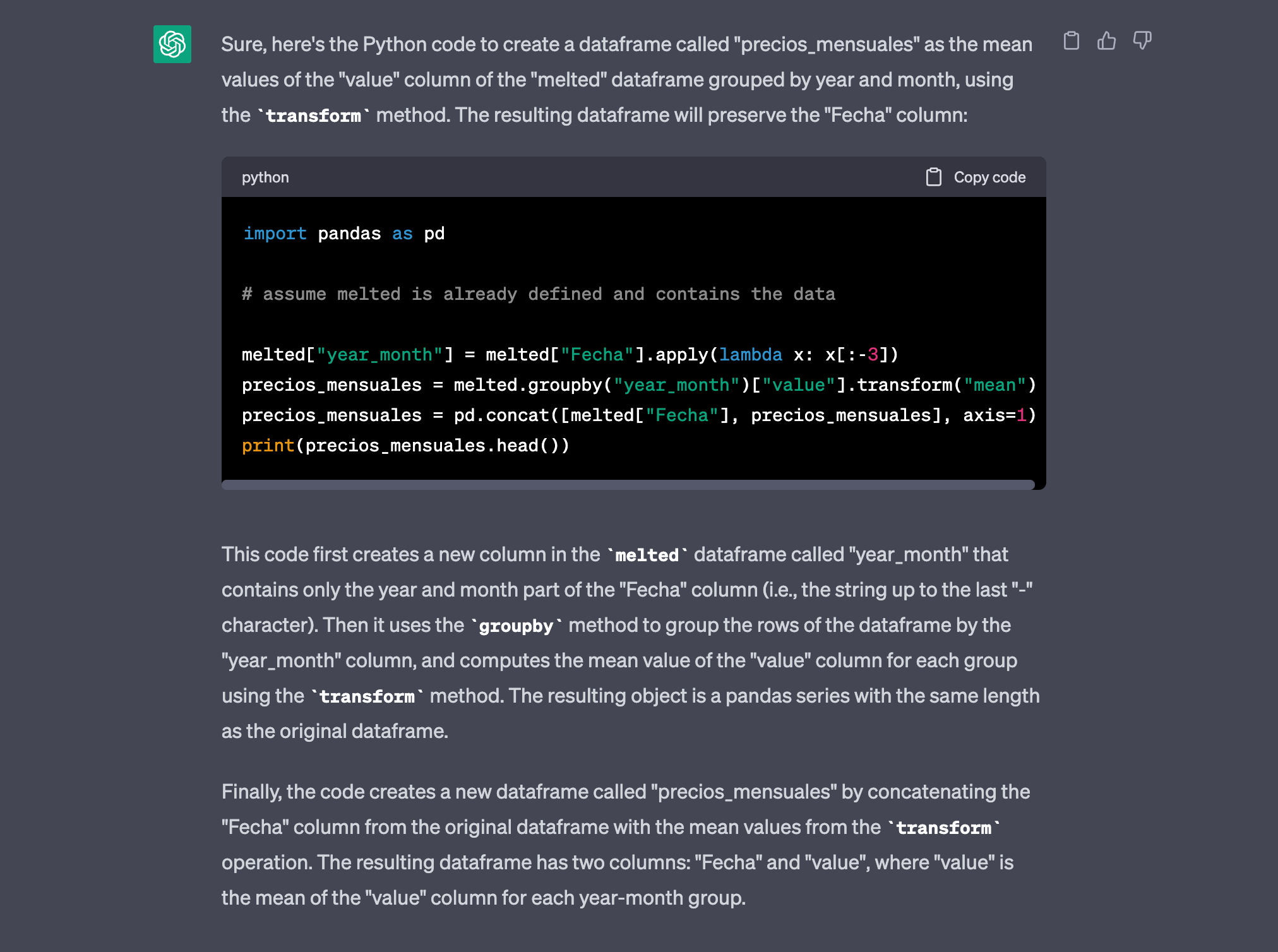Click the pd.concat code line
This screenshot has width=1278, height=952.
[x=639, y=415]
